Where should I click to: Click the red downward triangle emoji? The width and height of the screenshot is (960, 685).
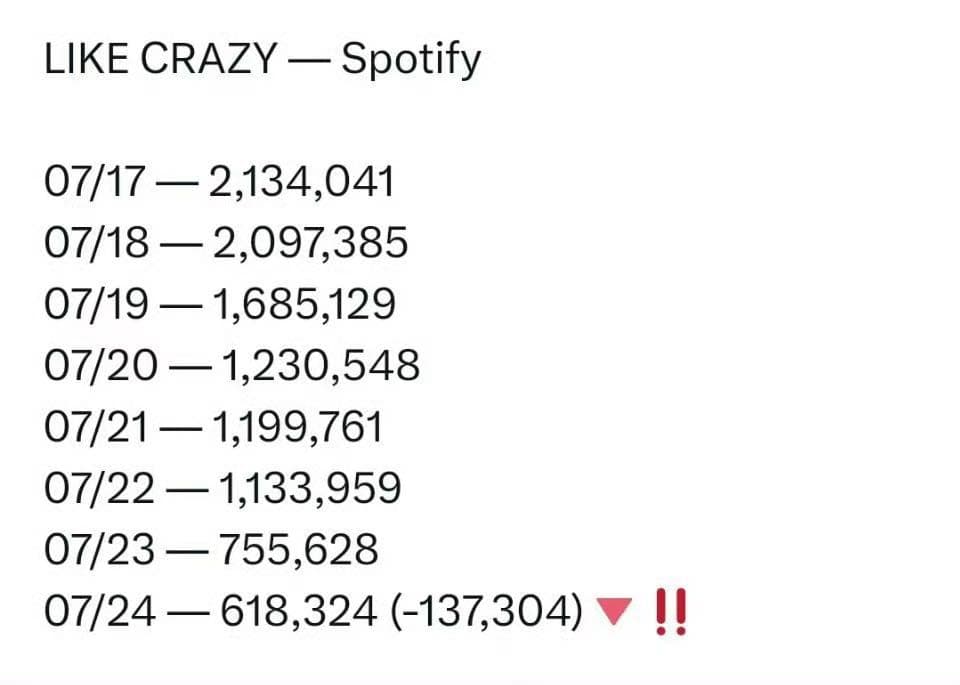tap(613, 612)
